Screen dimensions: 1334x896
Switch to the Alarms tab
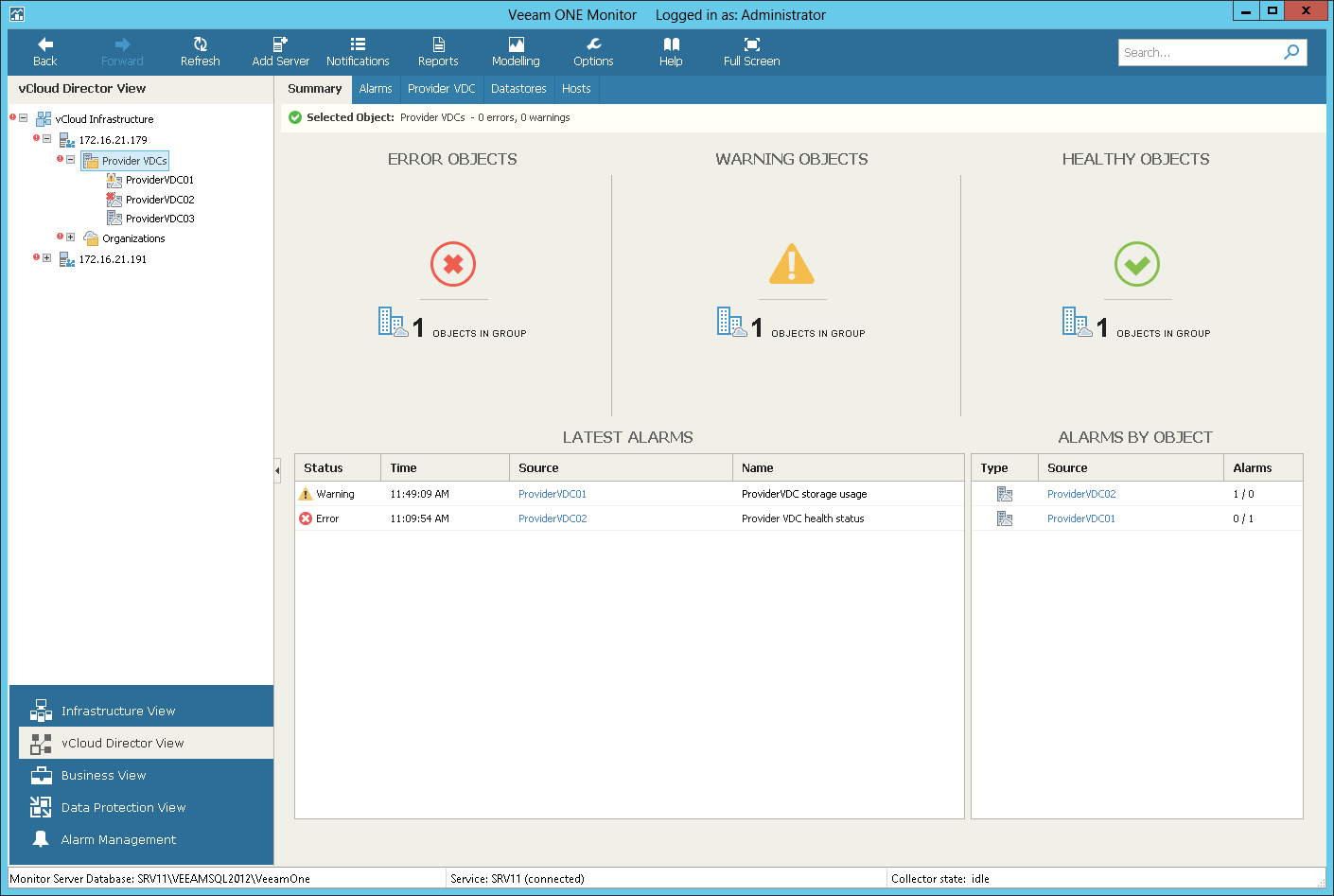[x=376, y=89]
